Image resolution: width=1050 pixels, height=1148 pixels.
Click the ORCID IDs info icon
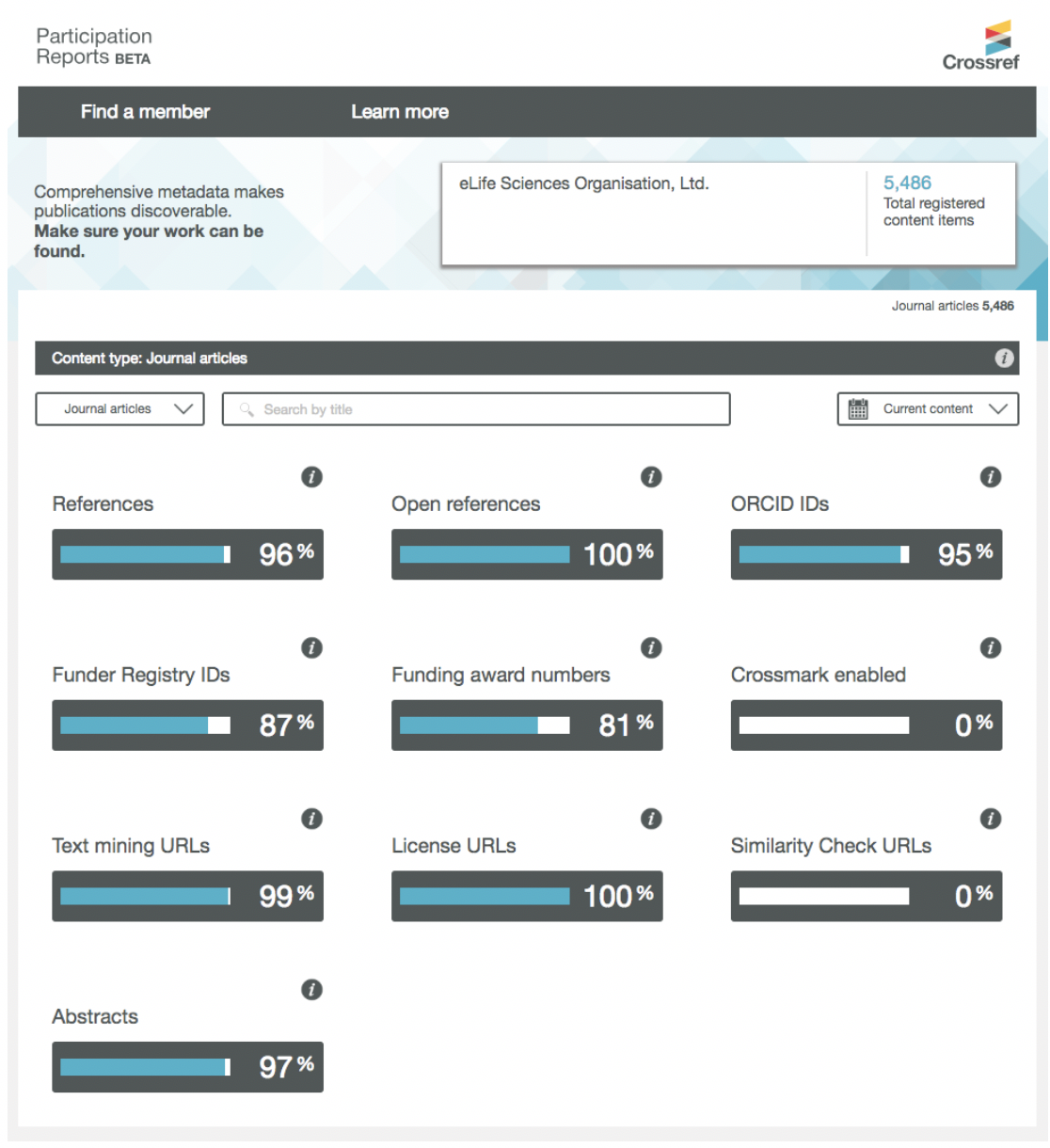click(x=990, y=477)
